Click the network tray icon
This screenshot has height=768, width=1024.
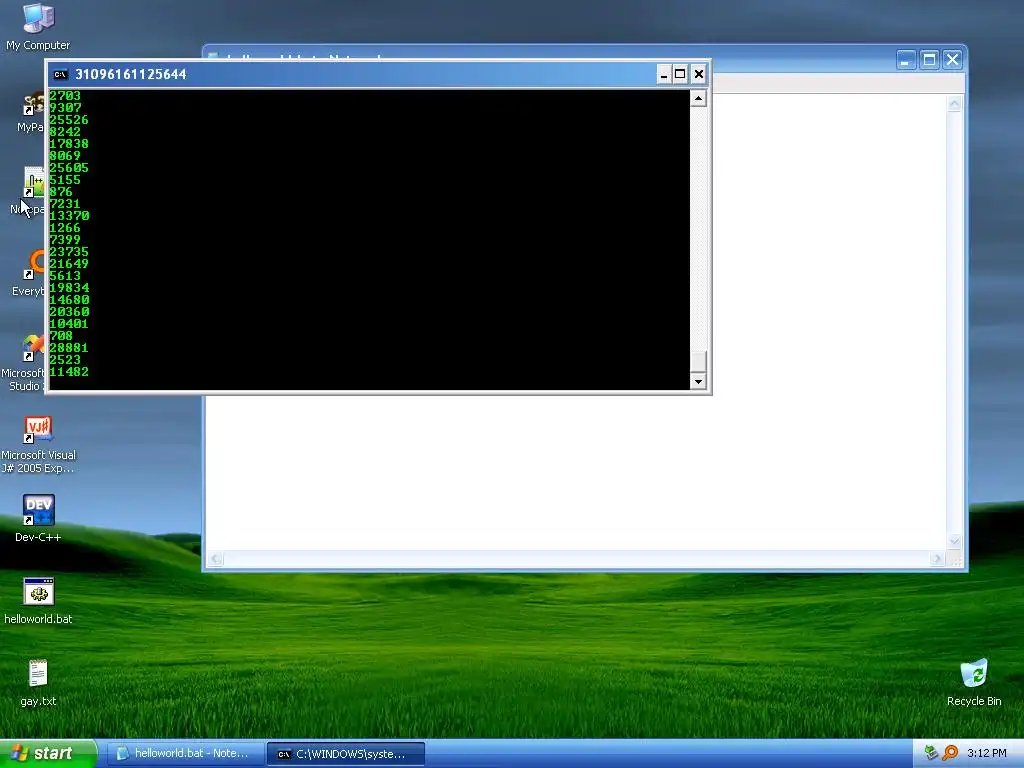(931, 753)
